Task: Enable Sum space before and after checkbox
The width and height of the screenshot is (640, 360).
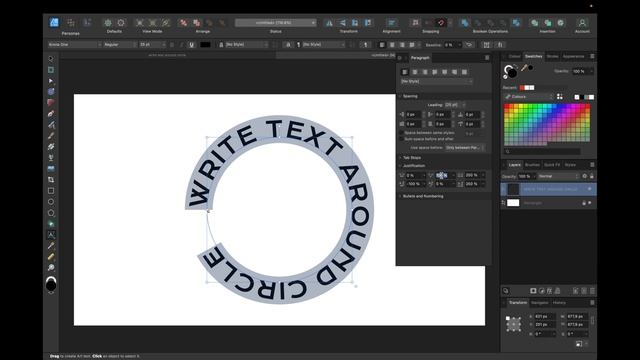Action: click(402, 139)
